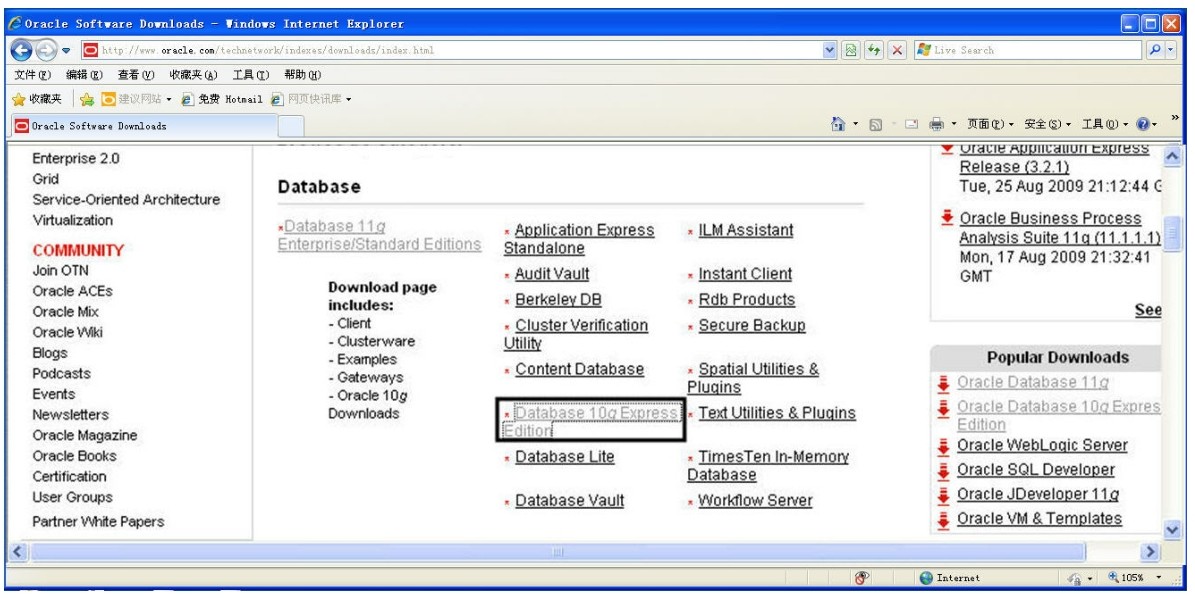Click download arrow icon beside Oracle SQL Developer
1195x598 pixels.
pos(944,471)
